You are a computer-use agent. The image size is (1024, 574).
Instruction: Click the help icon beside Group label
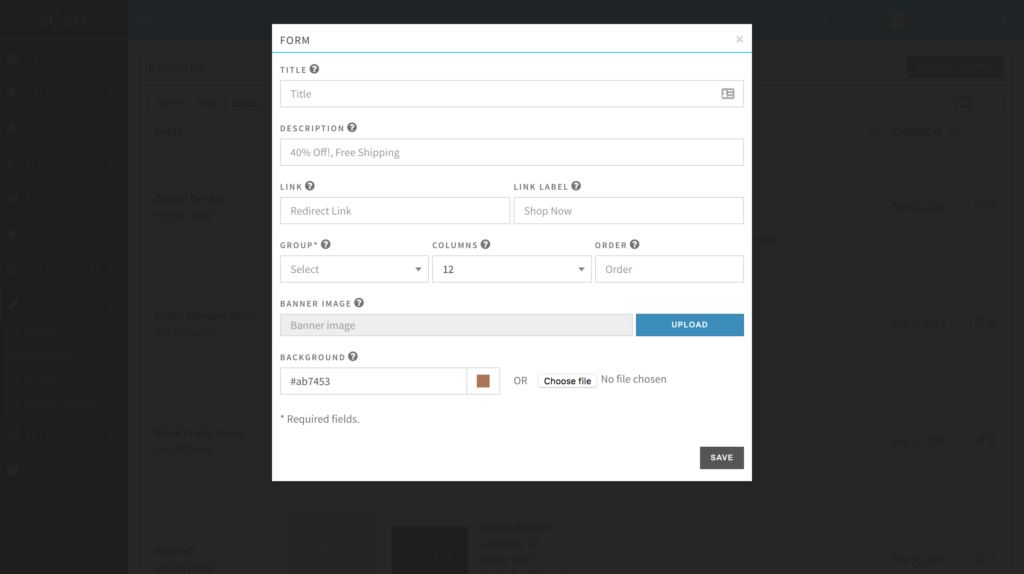(x=326, y=244)
